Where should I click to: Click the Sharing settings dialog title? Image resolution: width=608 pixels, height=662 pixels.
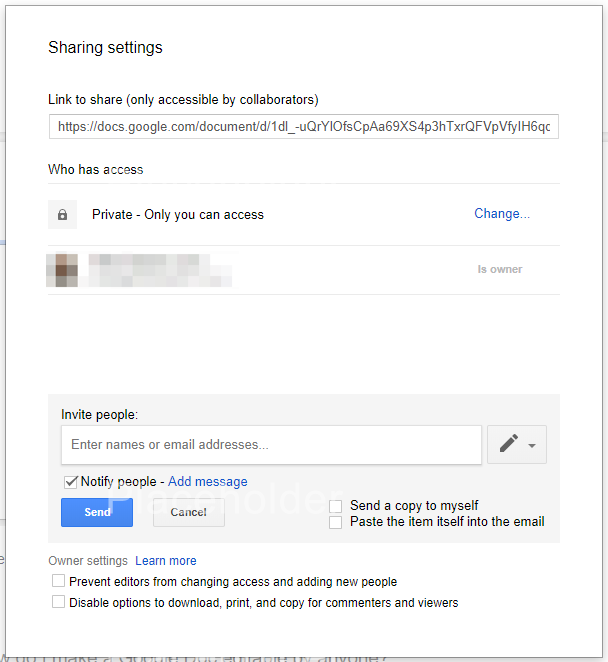click(x=105, y=48)
